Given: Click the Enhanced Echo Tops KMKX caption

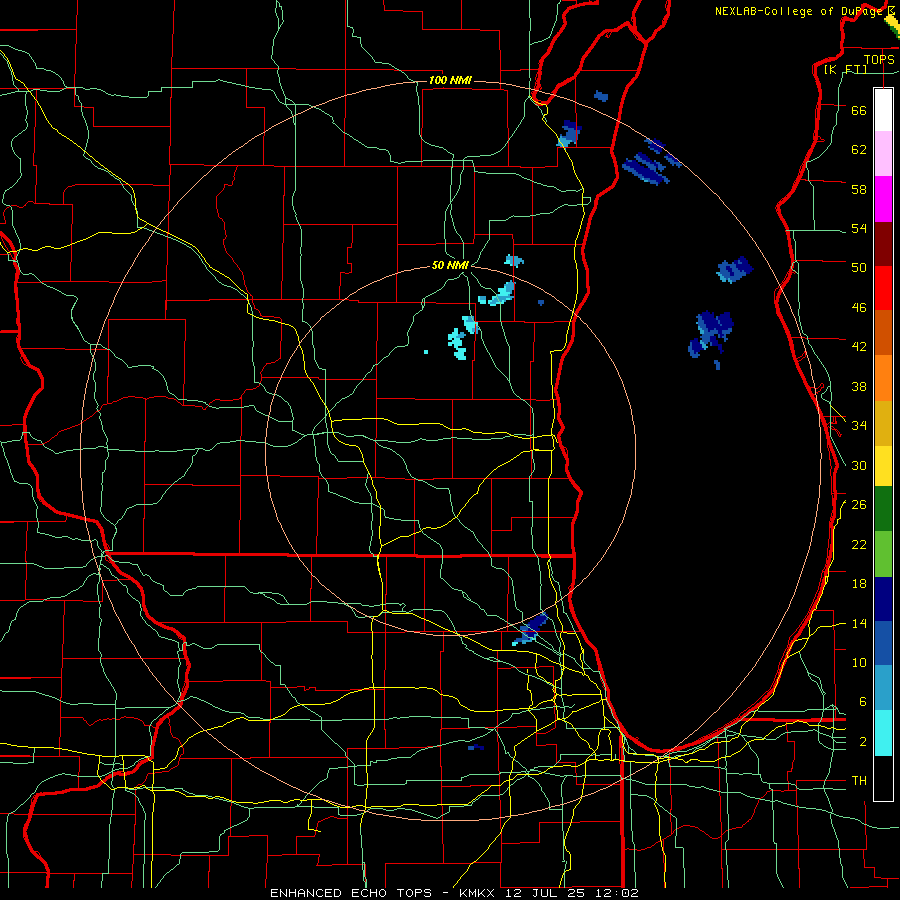Looking at the screenshot, I should tap(454, 893).
